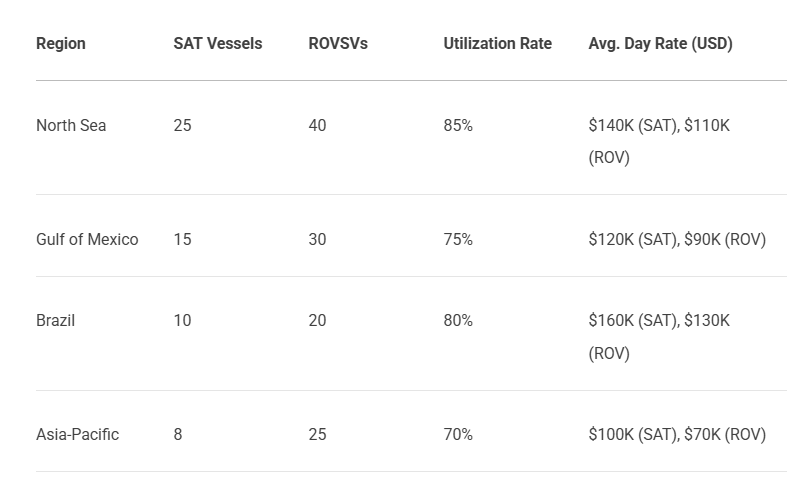Select the North Sea row label
The image size is (808, 492).
71,125
